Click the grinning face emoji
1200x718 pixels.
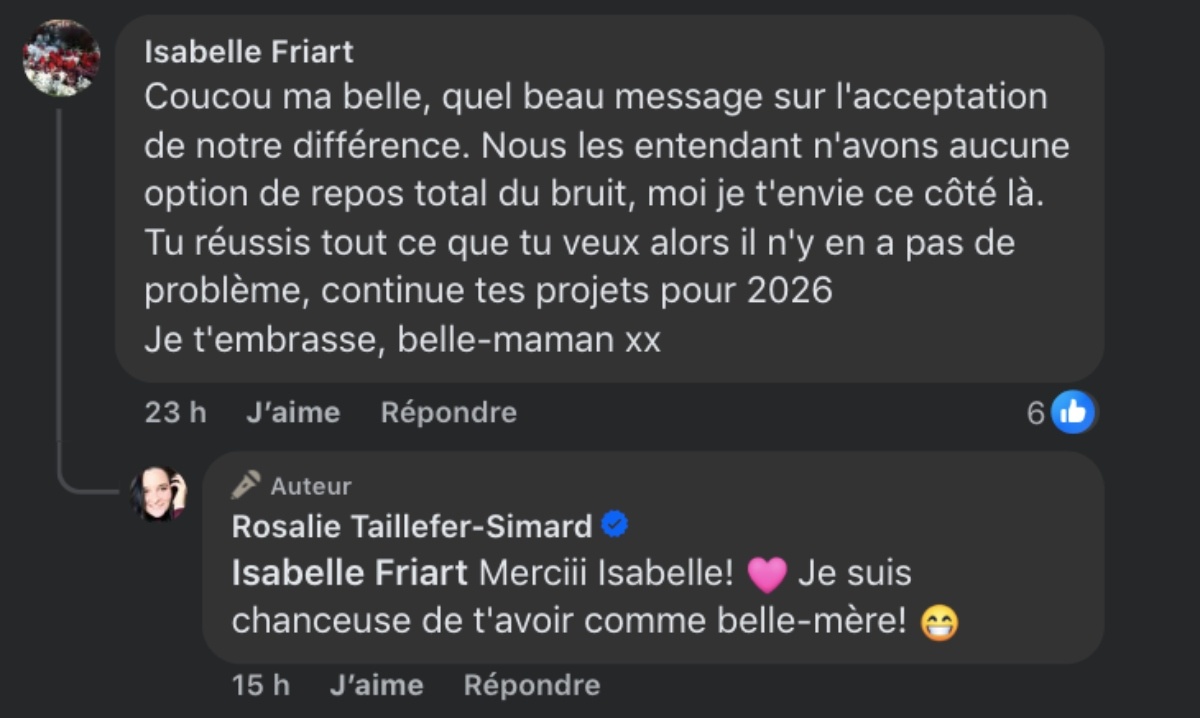[x=939, y=622]
